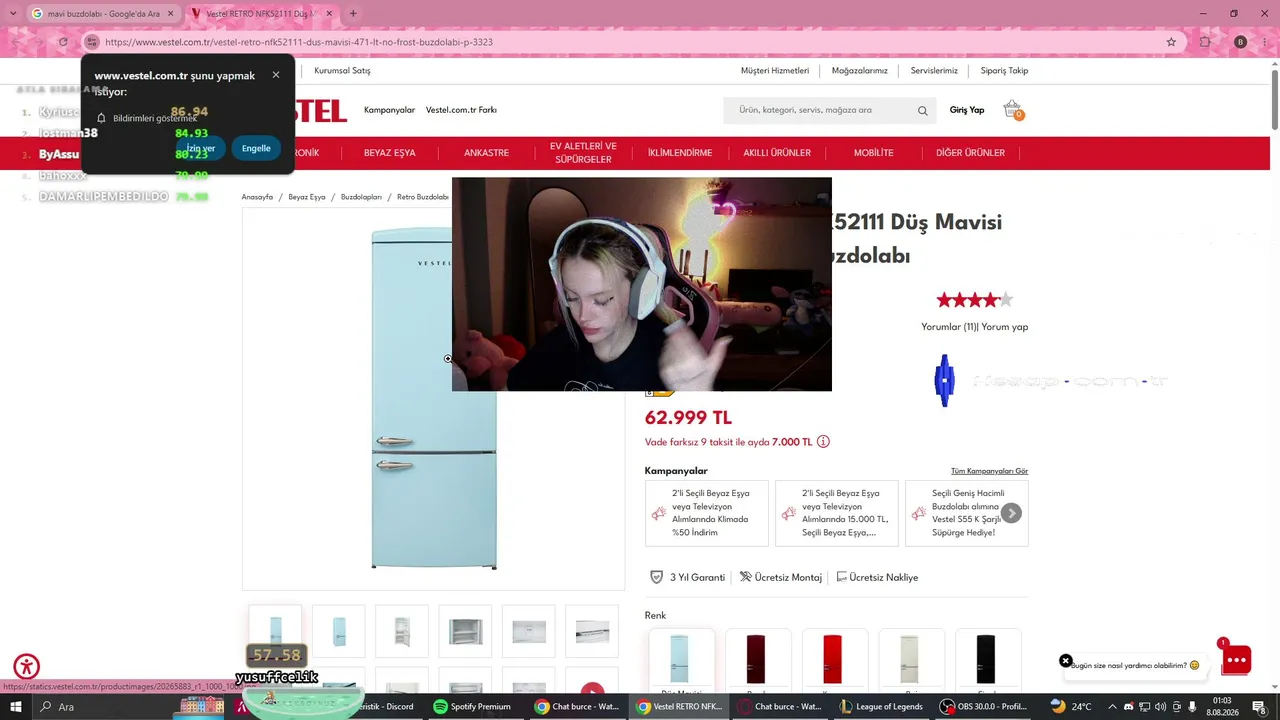Open the Chrome profile avatar
Viewport: 1280px width, 720px height.
(1240, 42)
